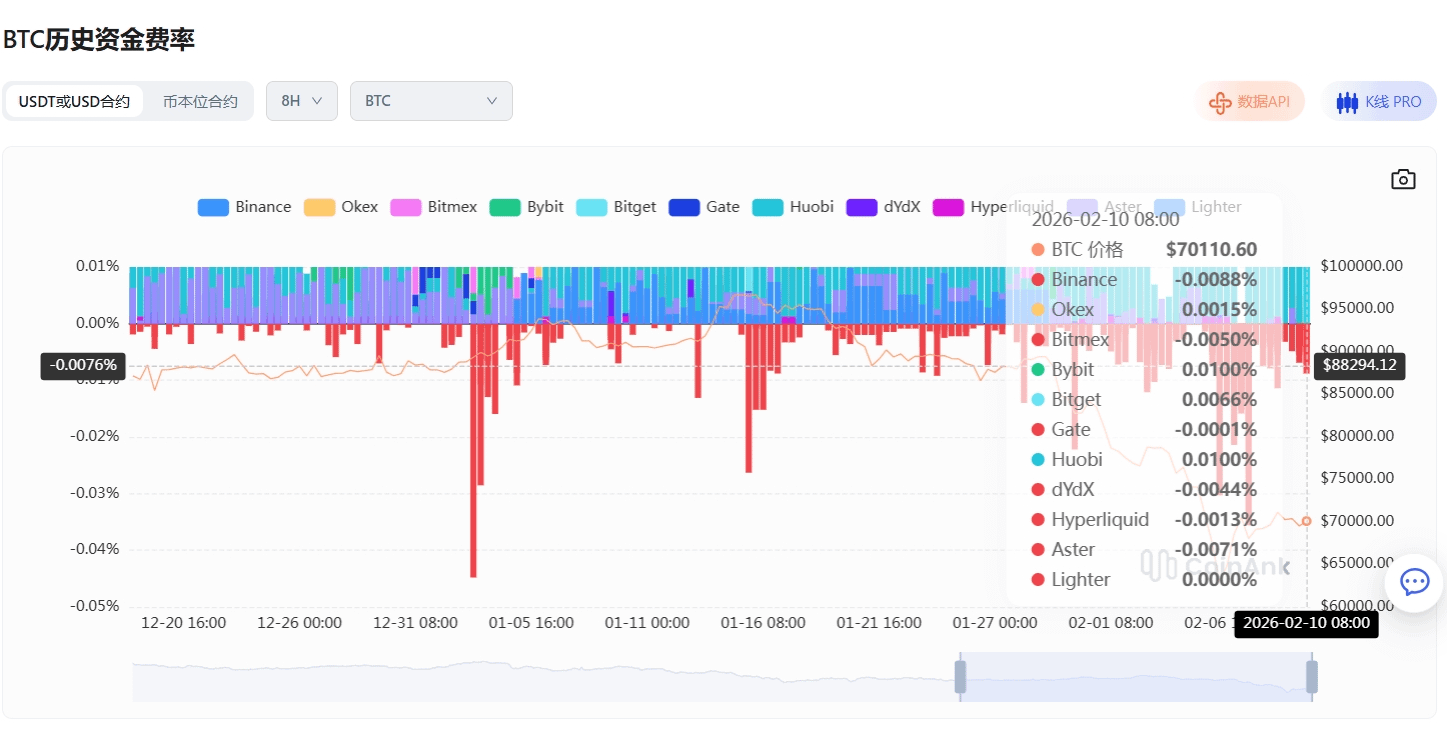Open the 8H interval dropdown

tap(301, 101)
